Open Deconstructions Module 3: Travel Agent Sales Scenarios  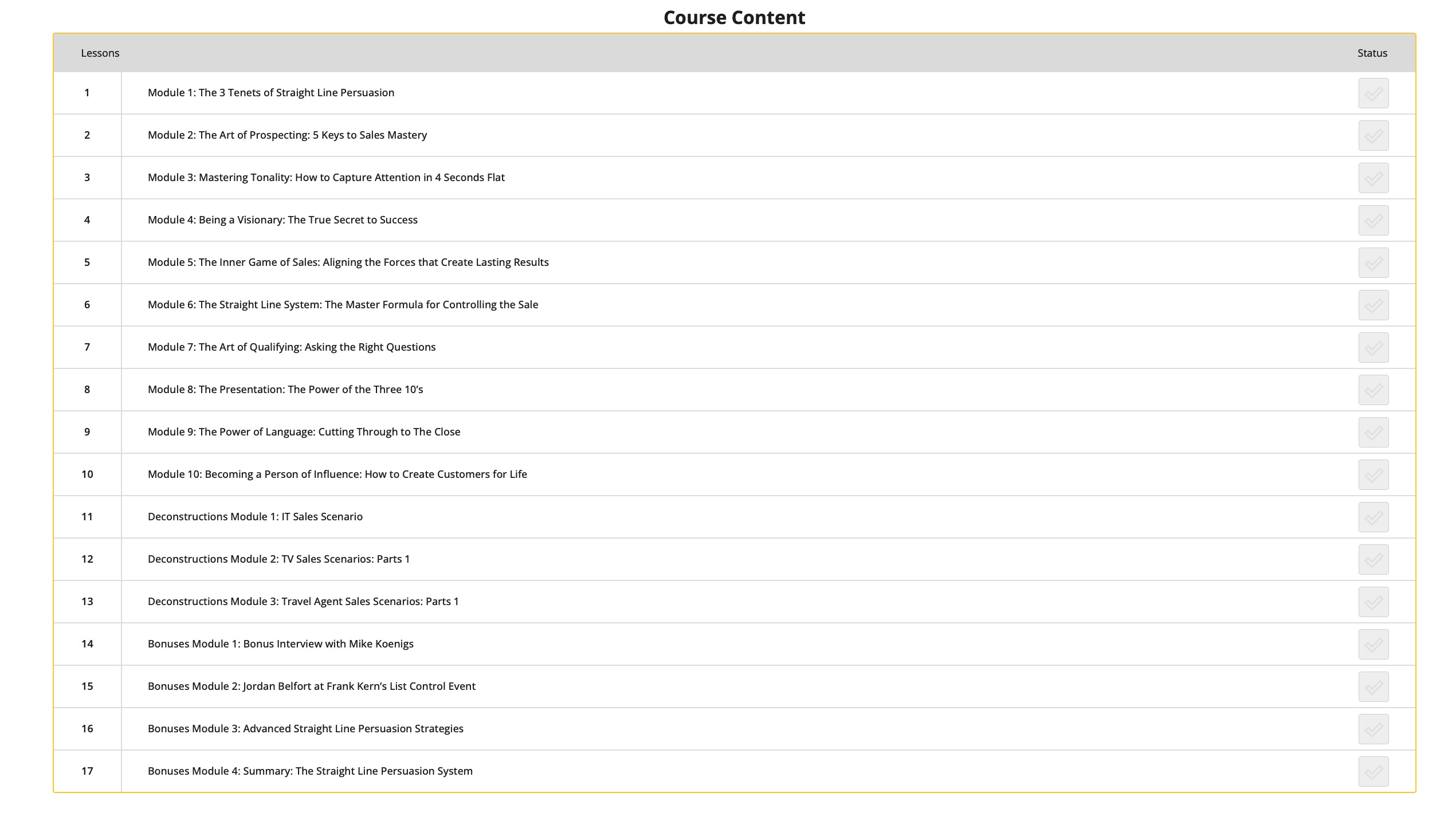[303, 602]
